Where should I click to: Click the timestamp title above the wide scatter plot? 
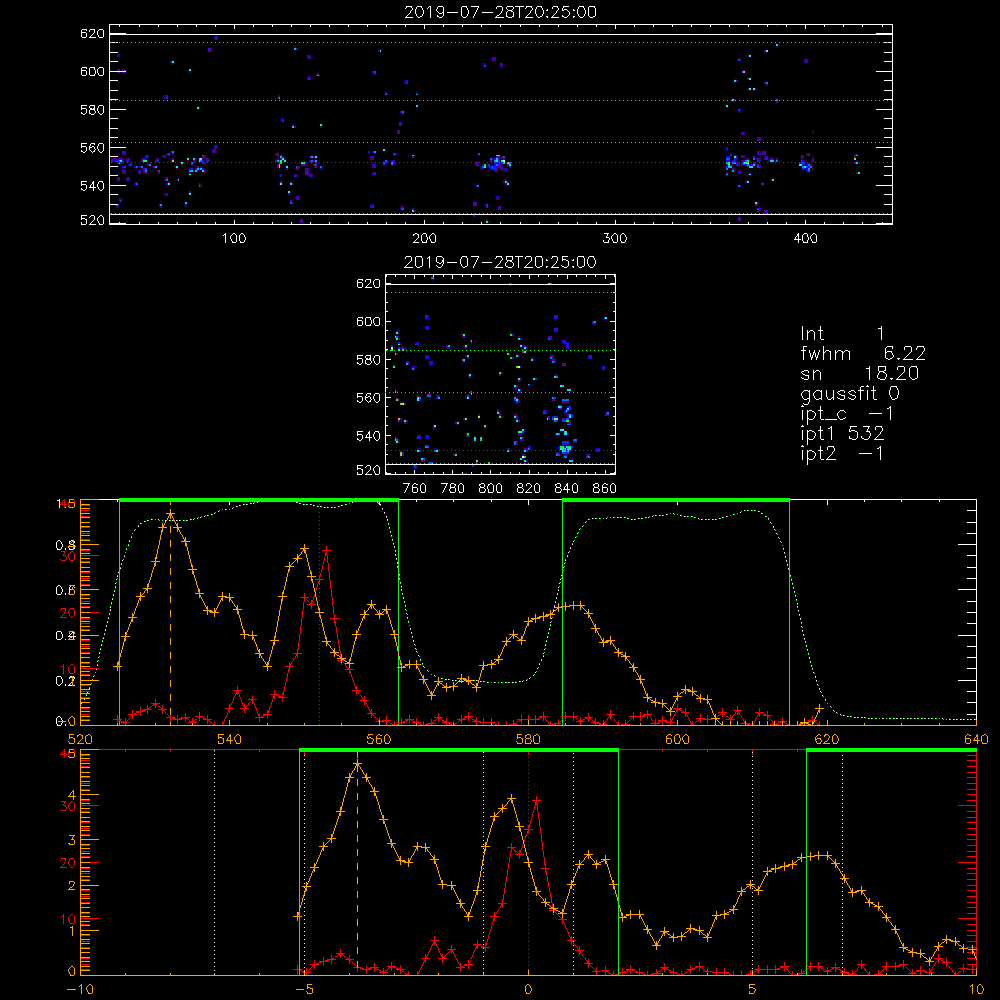click(501, 12)
